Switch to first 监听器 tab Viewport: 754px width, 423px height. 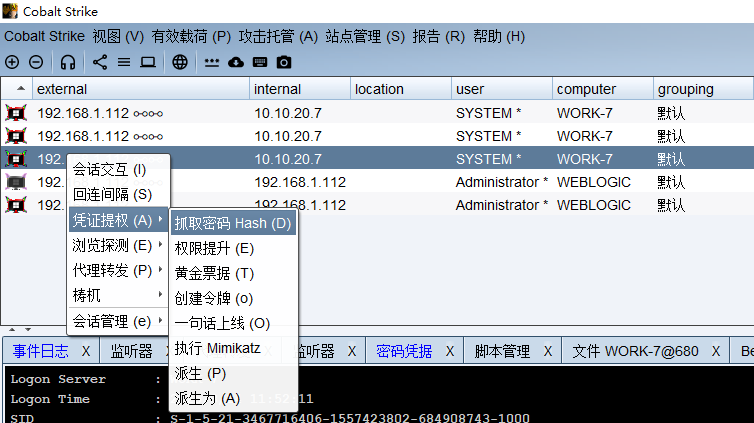(x=131, y=351)
